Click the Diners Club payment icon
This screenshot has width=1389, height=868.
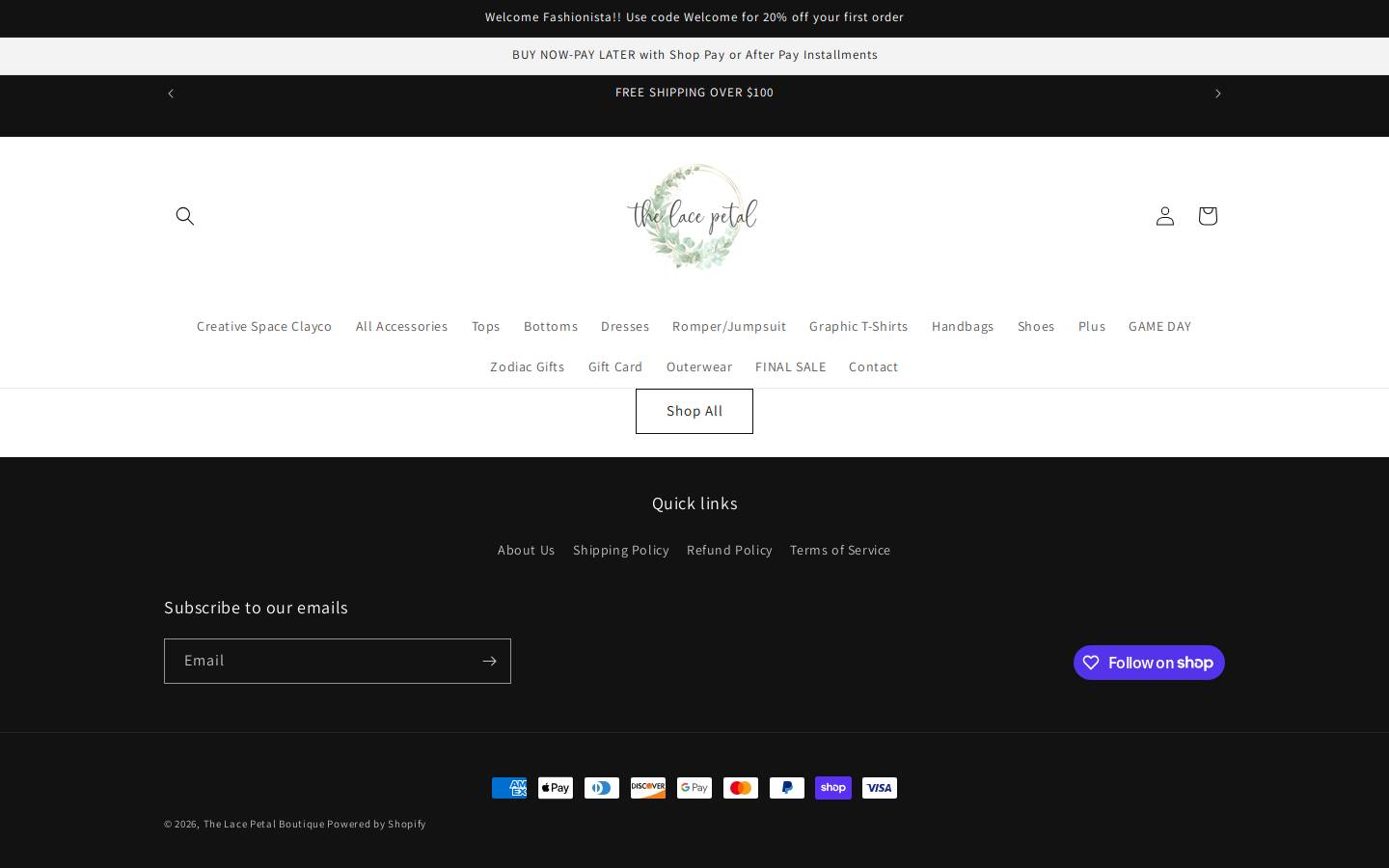(602, 788)
